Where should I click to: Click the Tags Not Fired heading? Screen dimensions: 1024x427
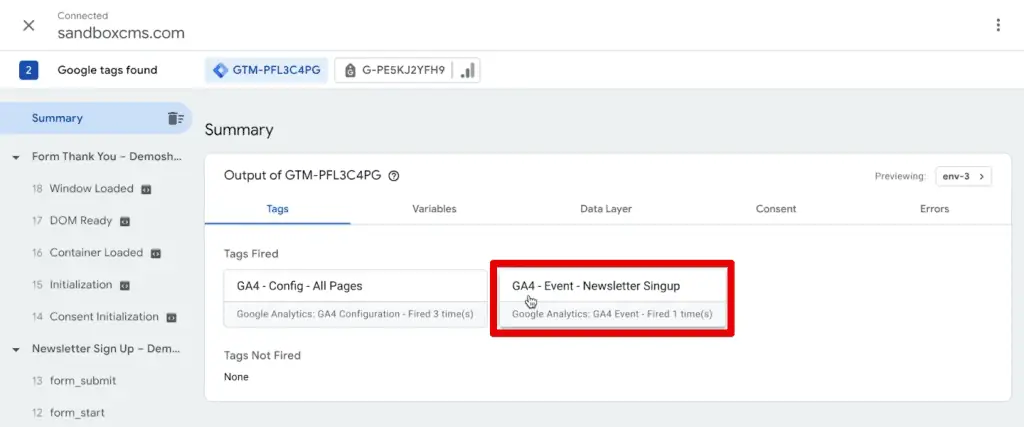(262, 355)
